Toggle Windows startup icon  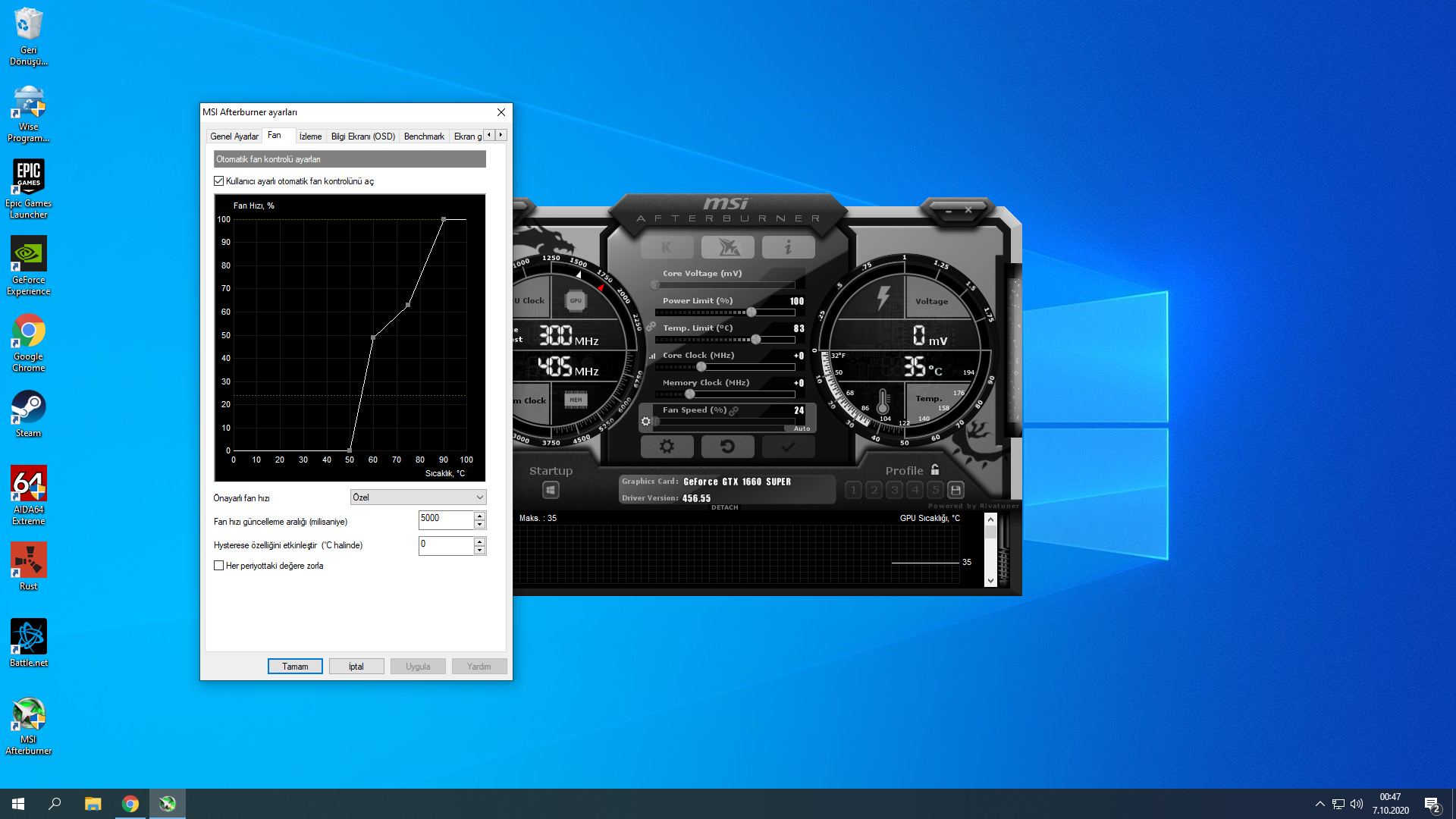pos(551,490)
